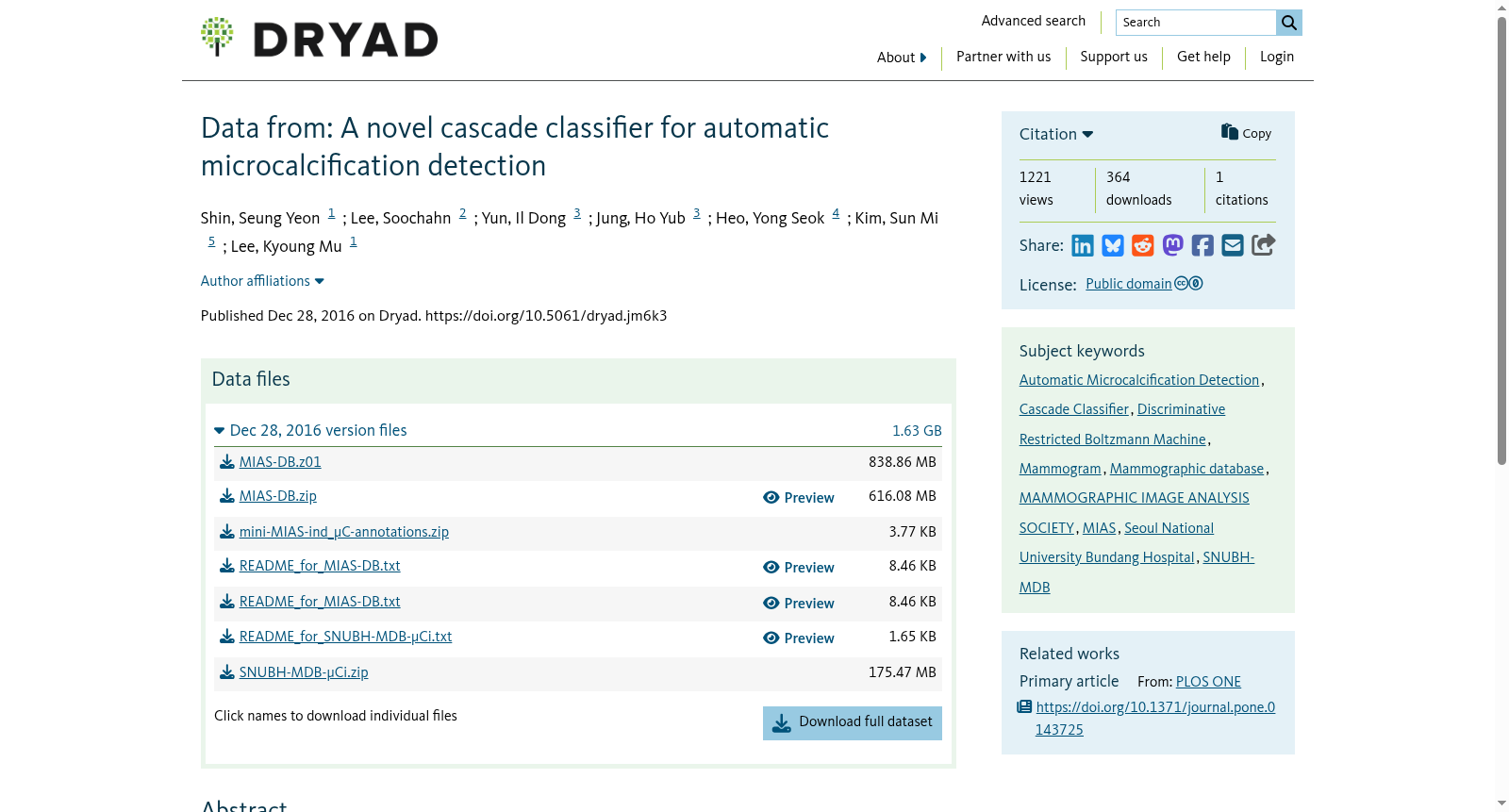Click affiliation 3 after Jung, Ho Yub
Image resolution: width=1509 pixels, height=812 pixels.
pos(697,214)
